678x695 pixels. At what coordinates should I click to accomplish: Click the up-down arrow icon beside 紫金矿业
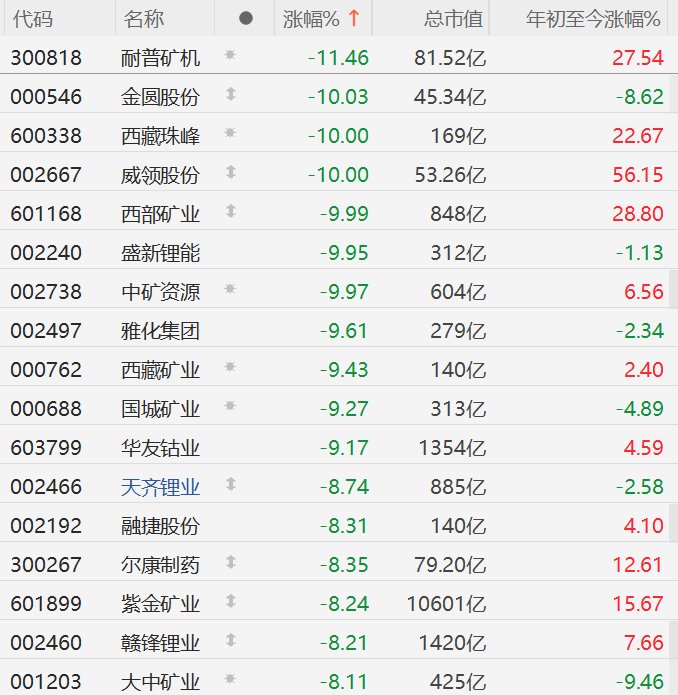(230, 601)
